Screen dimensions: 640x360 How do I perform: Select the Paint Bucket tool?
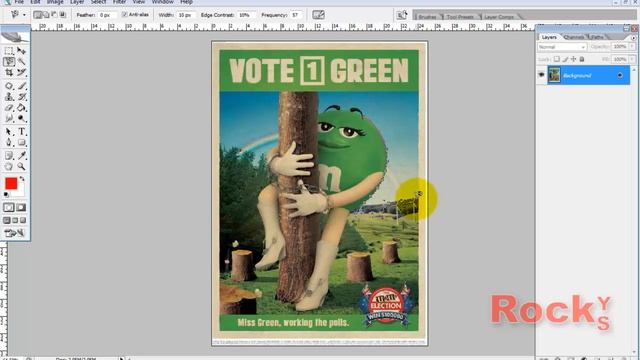tap(22, 108)
